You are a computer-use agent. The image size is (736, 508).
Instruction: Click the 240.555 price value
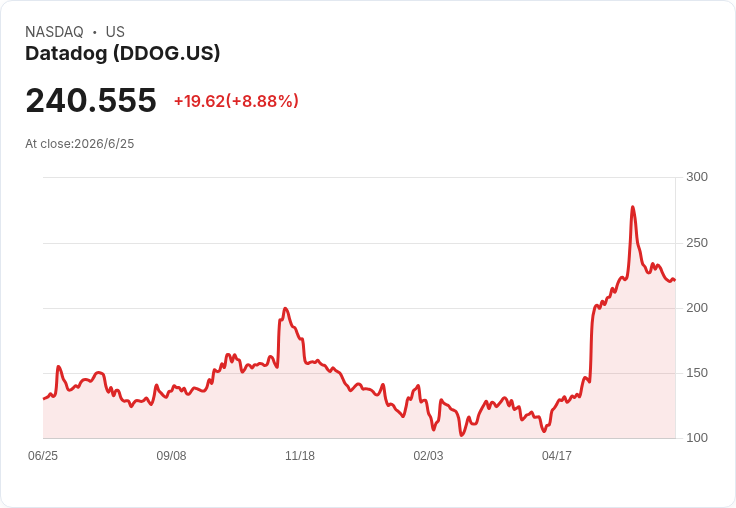tap(91, 100)
